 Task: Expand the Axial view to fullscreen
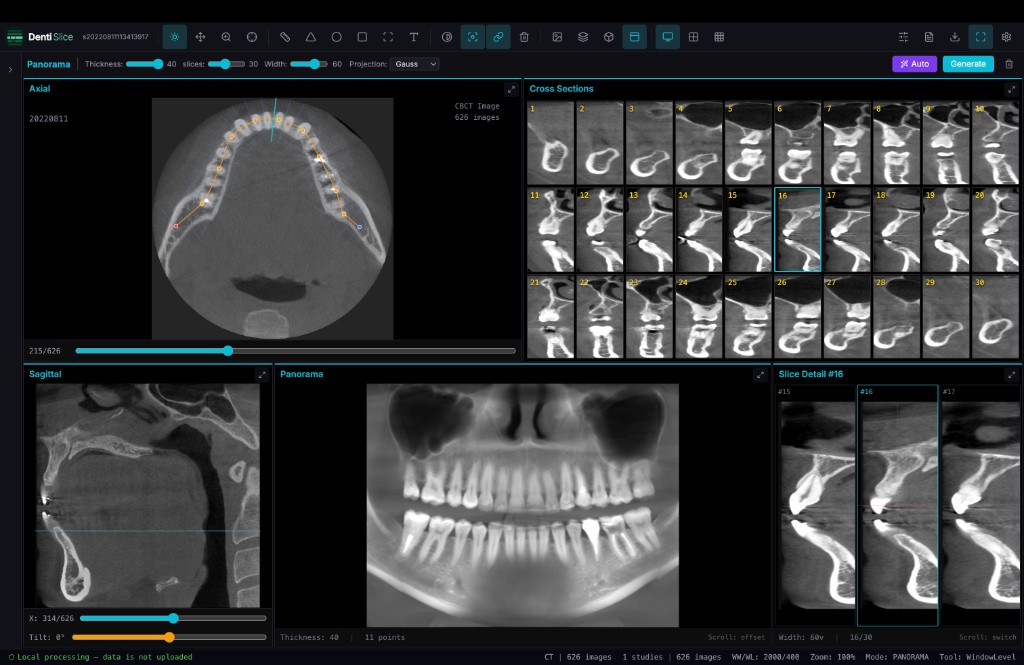511,89
